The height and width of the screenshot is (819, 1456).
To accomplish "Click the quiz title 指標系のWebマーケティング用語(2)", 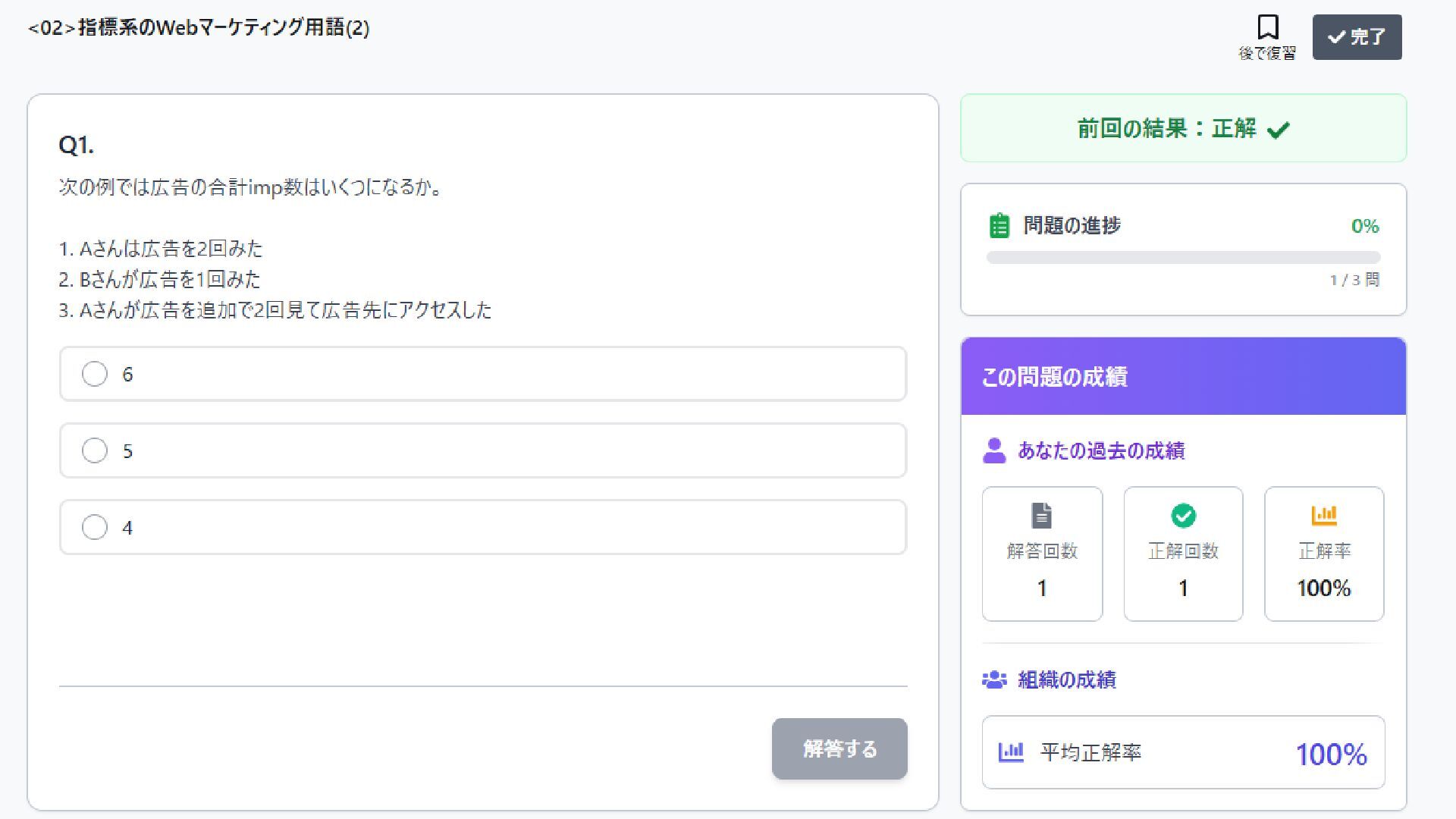I will coord(199,28).
